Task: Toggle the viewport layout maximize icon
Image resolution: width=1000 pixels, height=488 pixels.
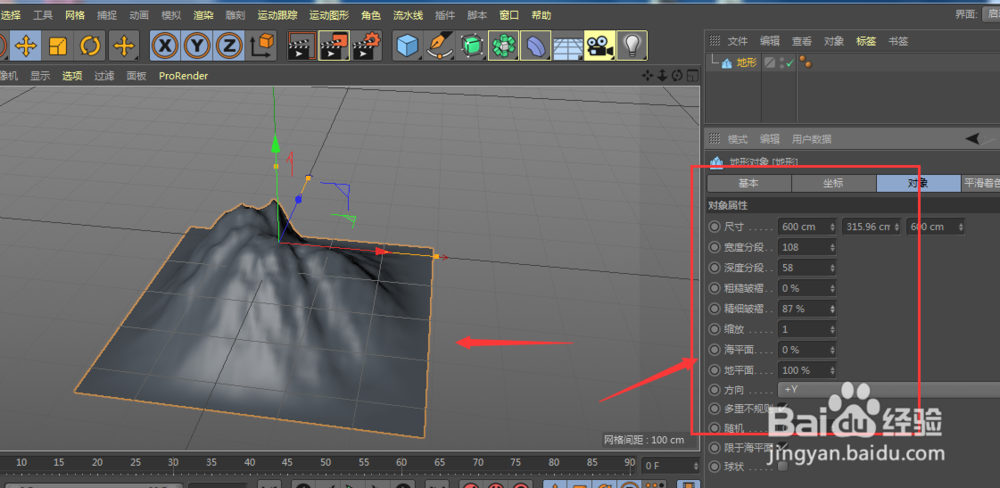Action: point(692,76)
